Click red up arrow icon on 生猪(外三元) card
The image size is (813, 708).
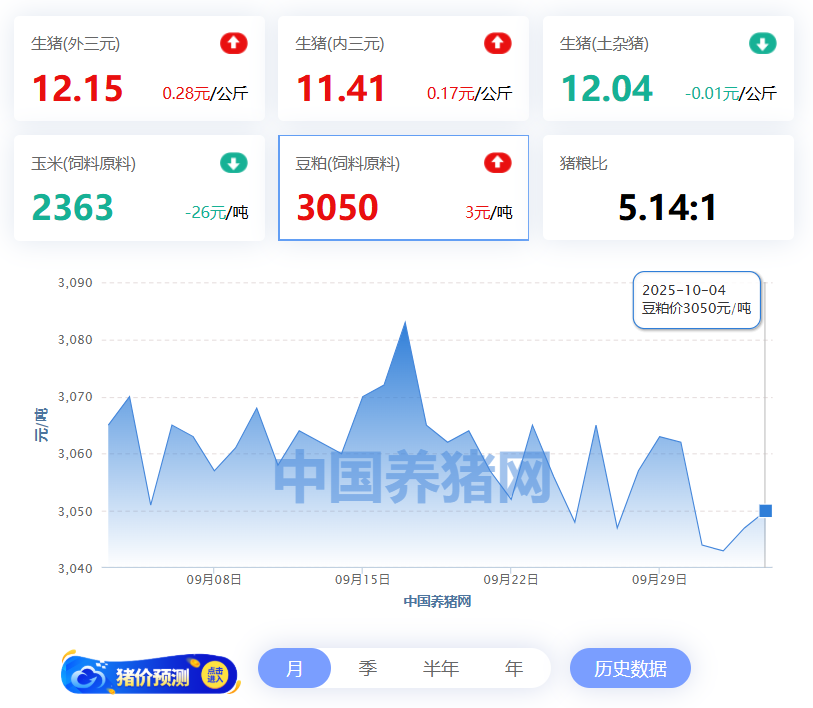point(233,43)
